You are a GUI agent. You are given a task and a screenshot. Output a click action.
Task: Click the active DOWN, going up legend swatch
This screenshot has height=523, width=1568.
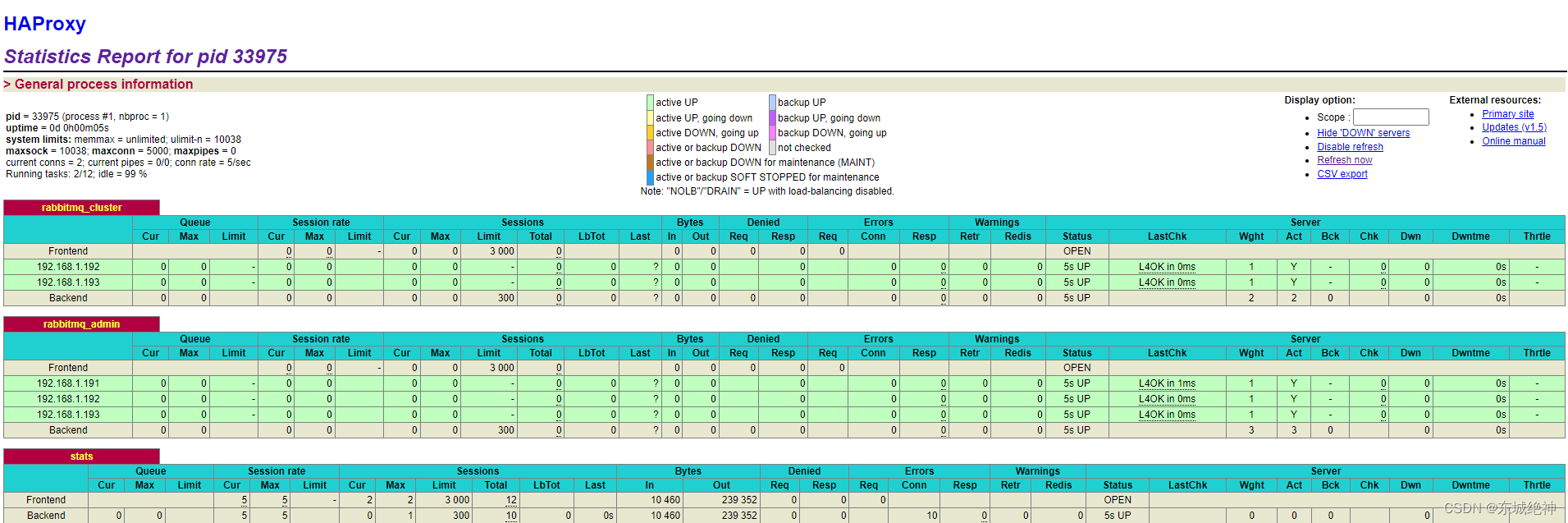(650, 133)
